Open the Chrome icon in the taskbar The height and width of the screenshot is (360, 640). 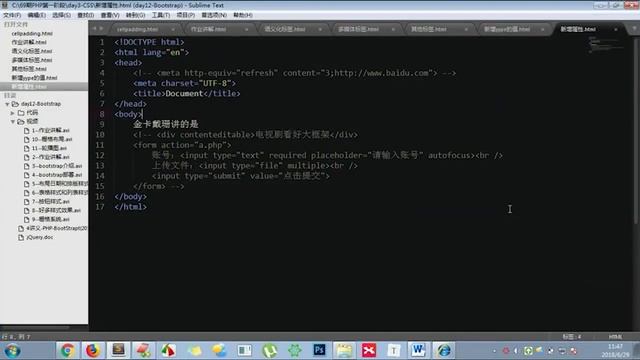click(68, 350)
